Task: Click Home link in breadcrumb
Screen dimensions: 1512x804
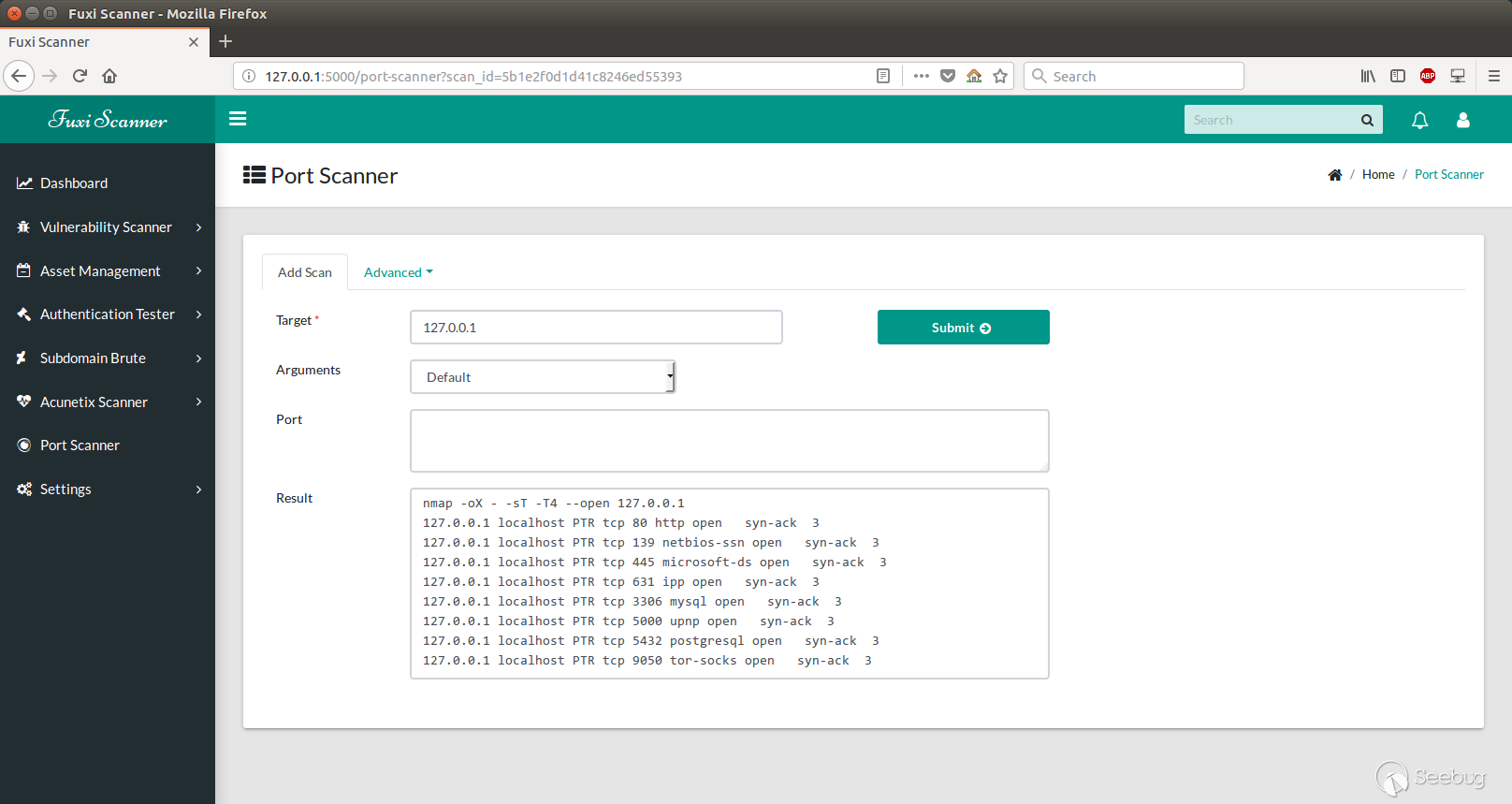Action: (1378, 175)
